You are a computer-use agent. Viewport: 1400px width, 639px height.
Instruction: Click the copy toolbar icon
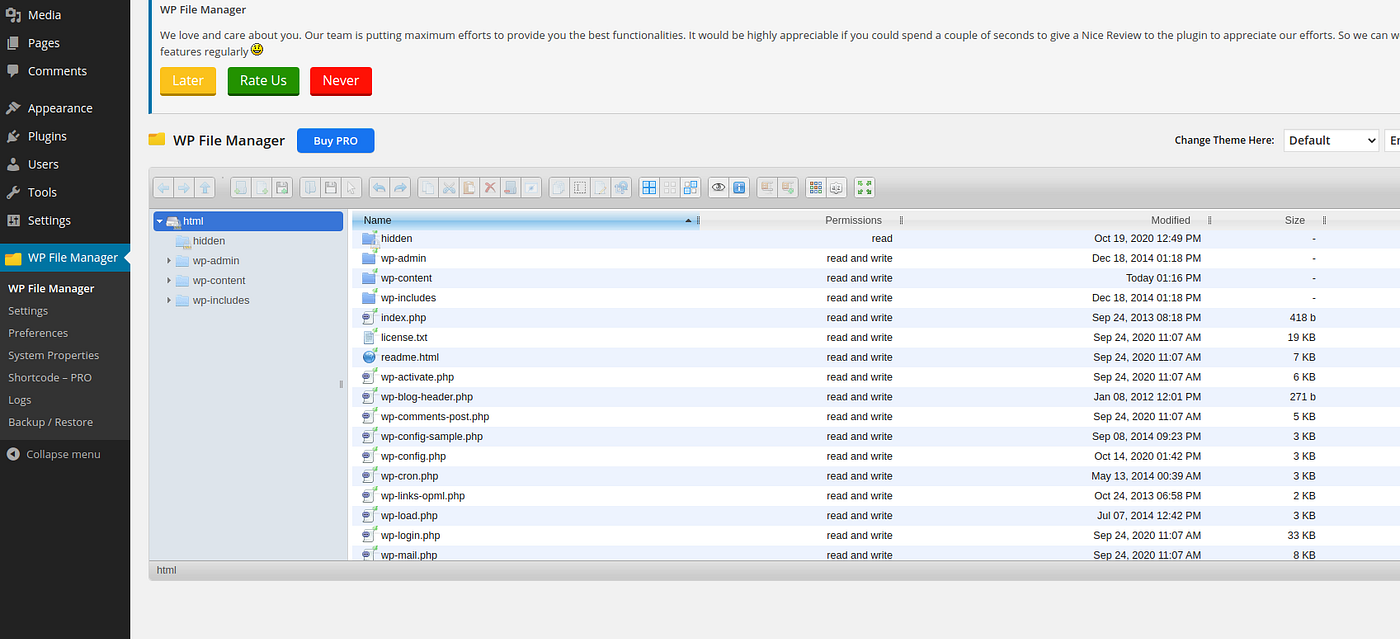(427, 187)
